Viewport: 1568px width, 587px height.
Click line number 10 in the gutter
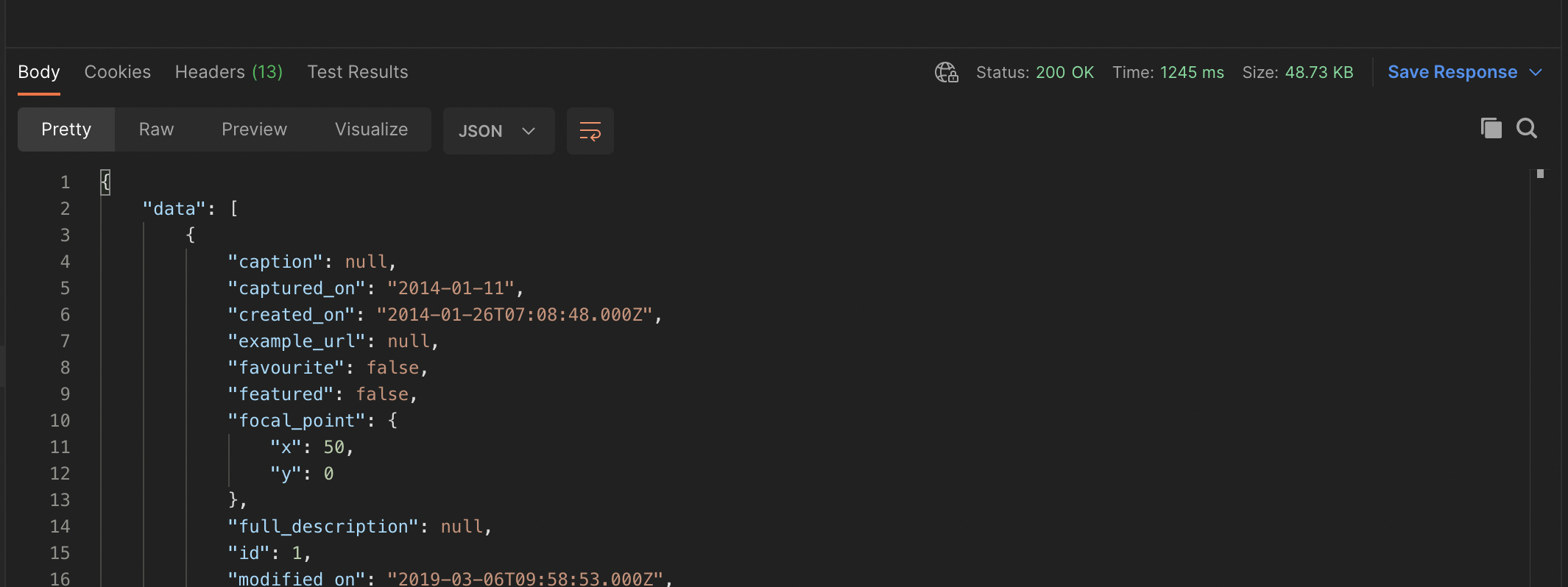coord(60,421)
